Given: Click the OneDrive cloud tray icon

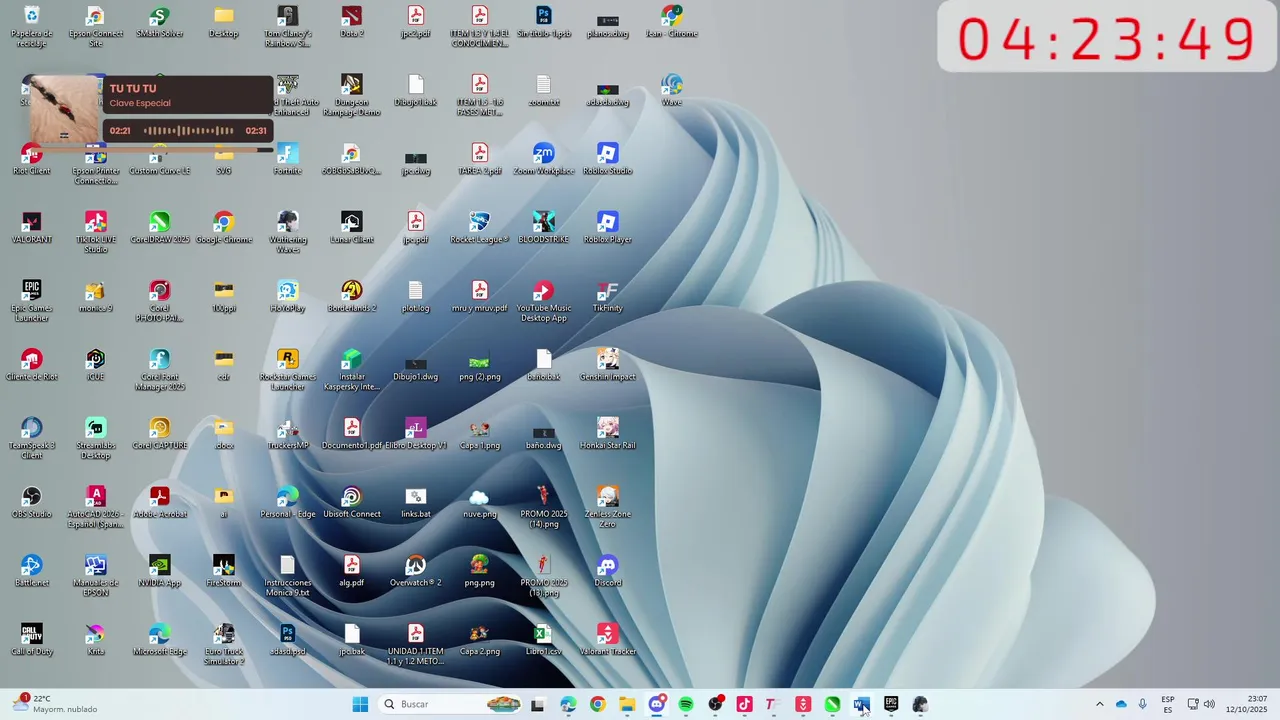Looking at the screenshot, I should (1121, 704).
